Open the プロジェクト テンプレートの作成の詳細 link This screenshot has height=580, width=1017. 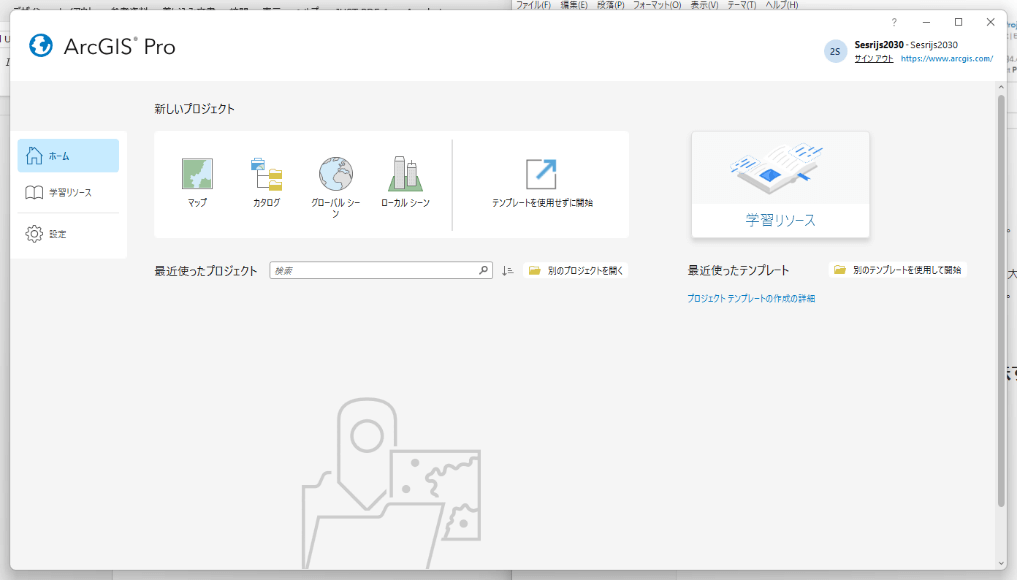click(751, 298)
